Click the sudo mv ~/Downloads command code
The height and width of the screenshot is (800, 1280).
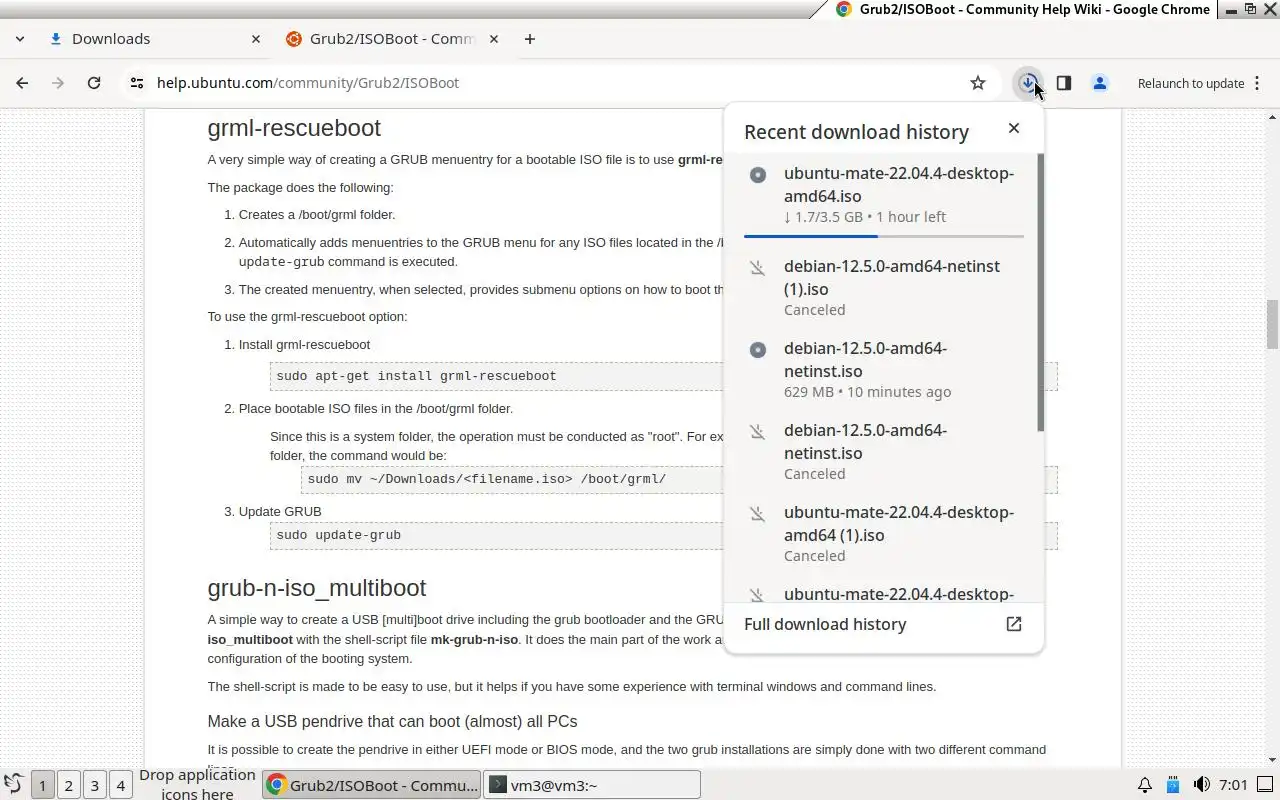pos(486,479)
